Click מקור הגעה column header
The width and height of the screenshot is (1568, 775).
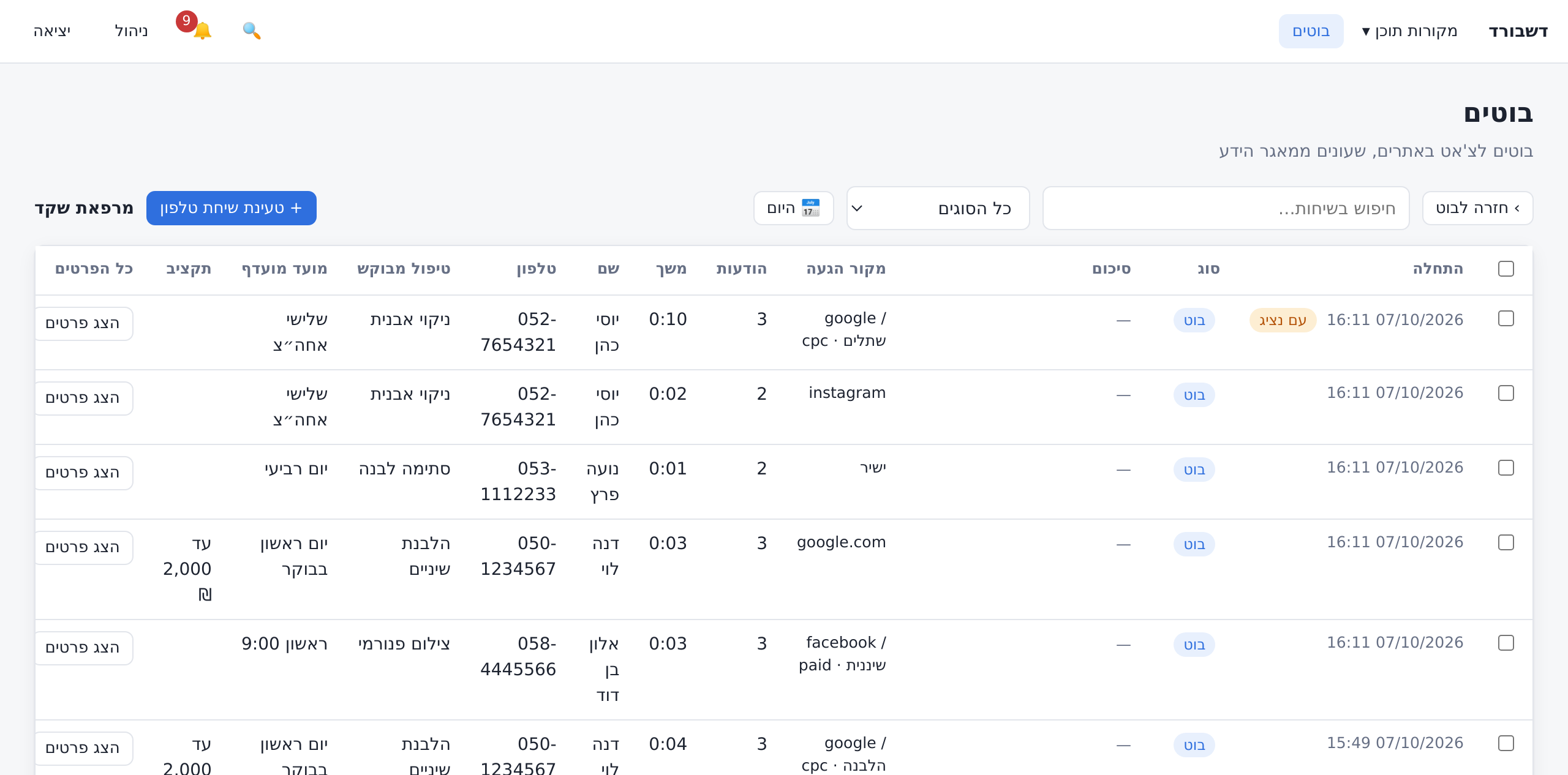846,269
